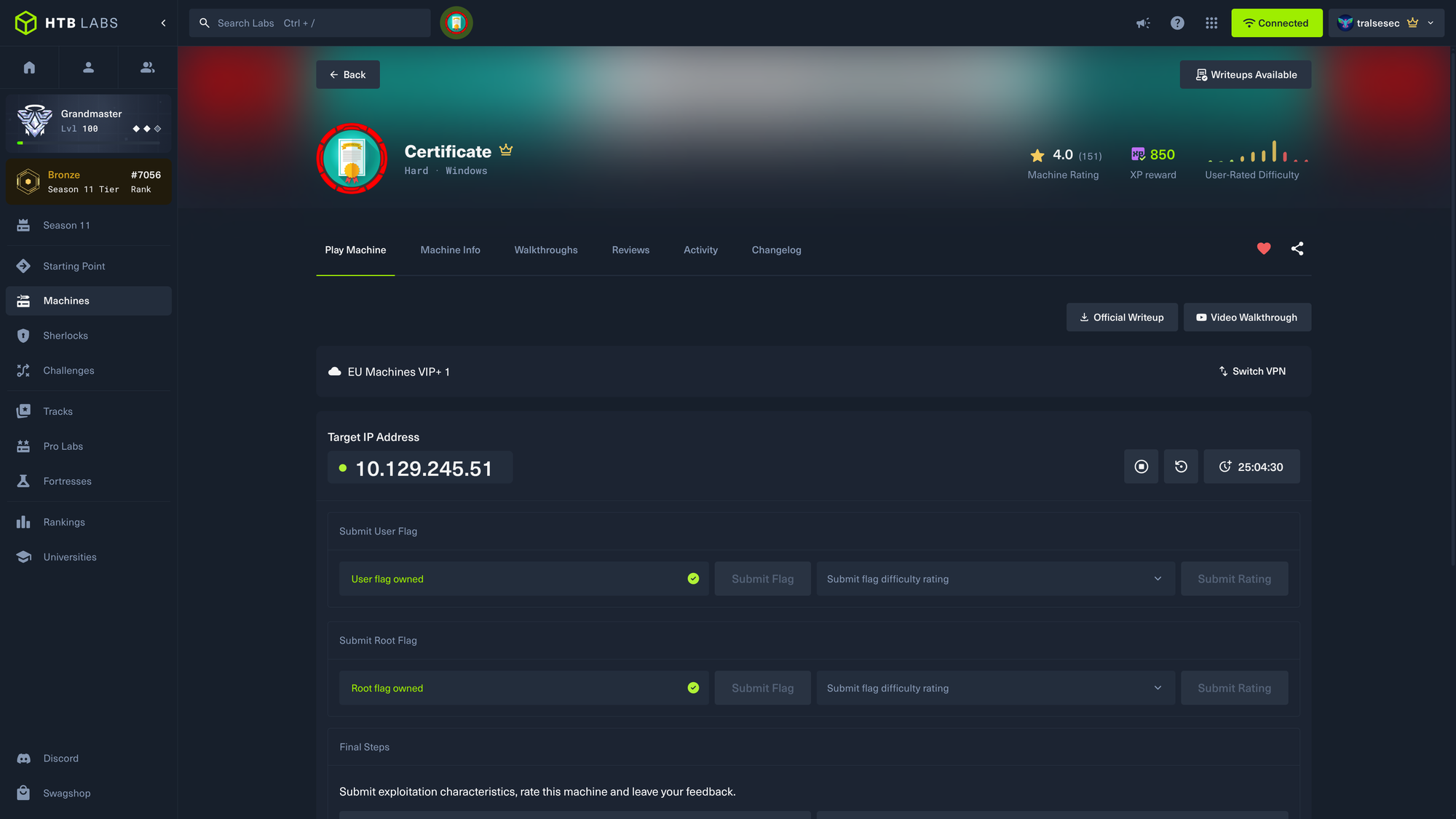The image size is (1456, 819).
Task: Open Tracks in sidebar
Action: coord(89,411)
